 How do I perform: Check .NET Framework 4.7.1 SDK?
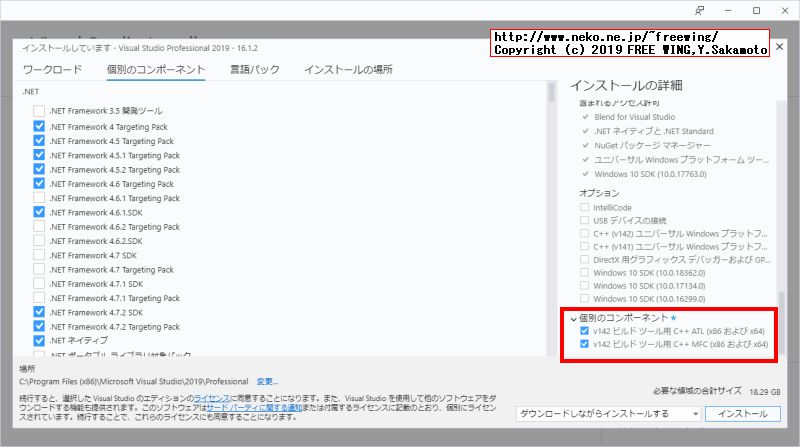[39, 284]
